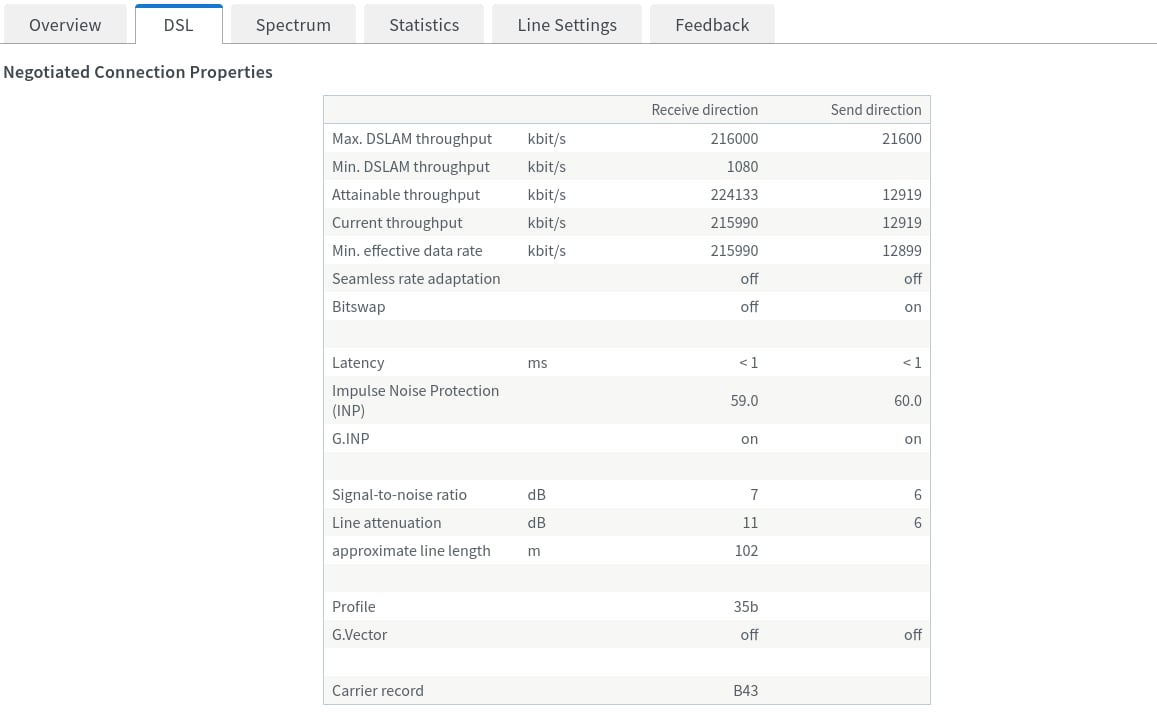The width and height of the screenshot is (1157, 712).
Task: Select the DSL tab
Action: point(178,25)
